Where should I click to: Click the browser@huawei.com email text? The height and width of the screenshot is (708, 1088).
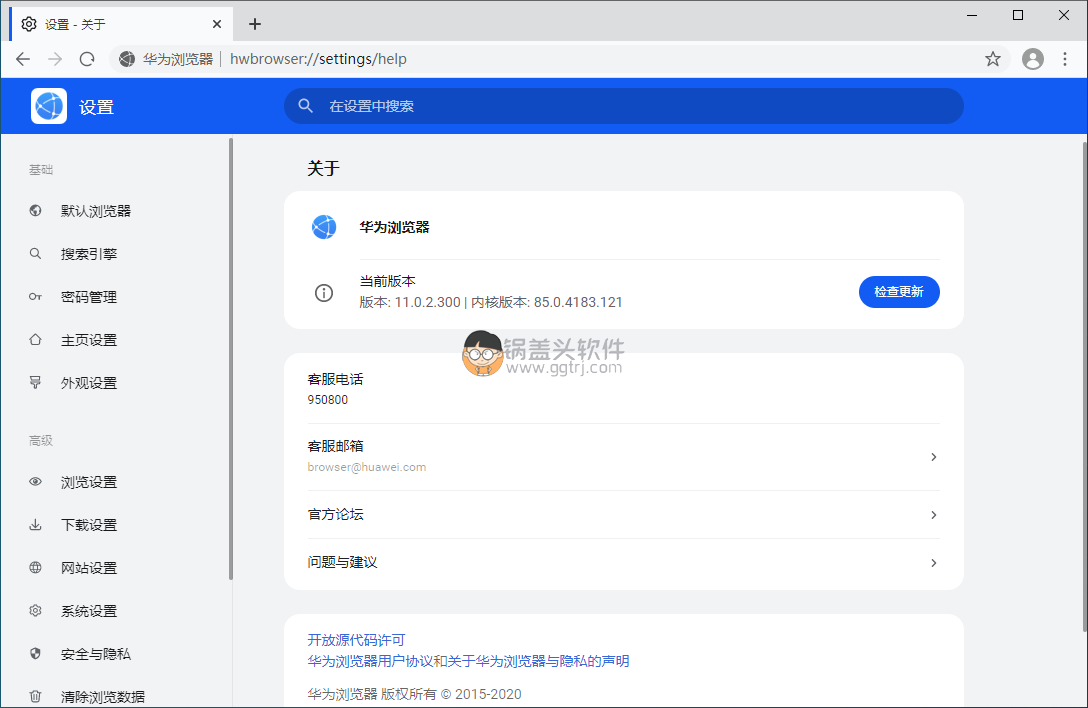(366, 467)
